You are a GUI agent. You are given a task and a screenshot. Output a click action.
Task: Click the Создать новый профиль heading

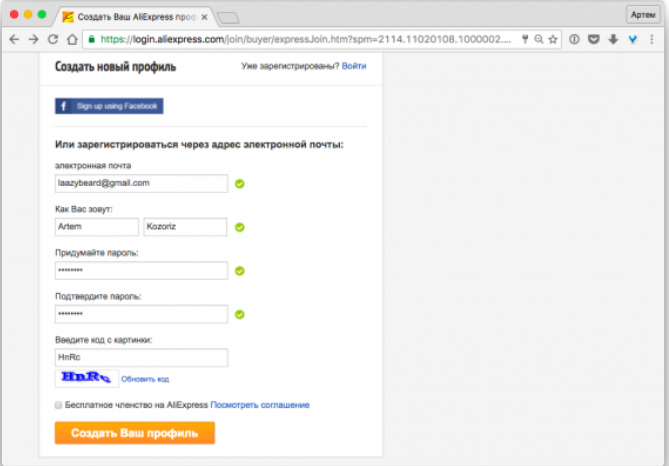(116, 67)
